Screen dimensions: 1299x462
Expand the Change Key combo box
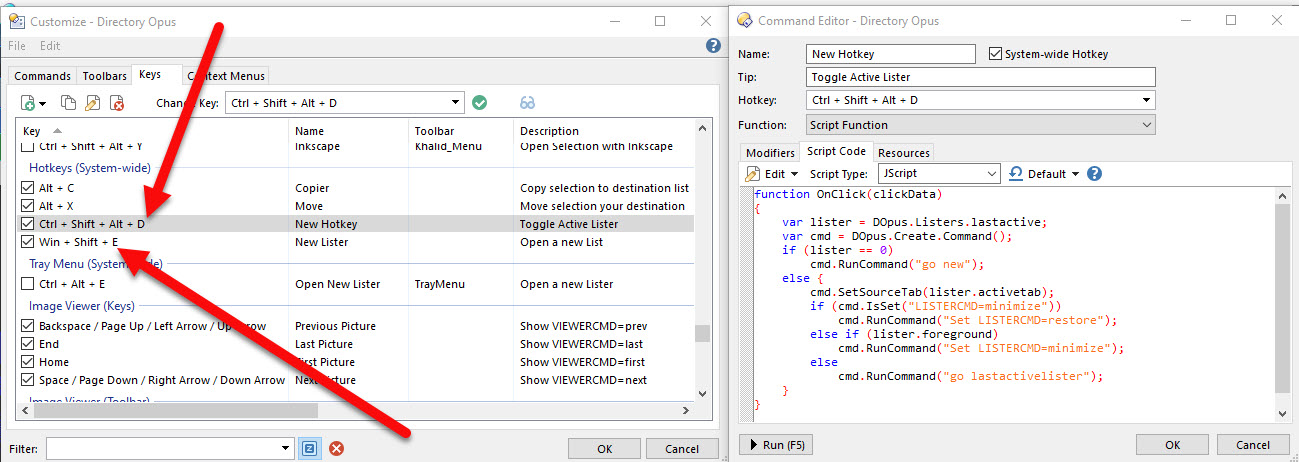click(456, 102)
